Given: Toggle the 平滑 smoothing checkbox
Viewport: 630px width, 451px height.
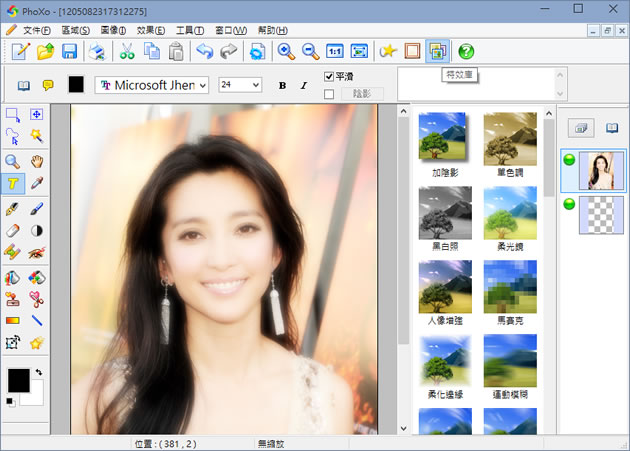Looking at the screenshot, I should coord(329,76).
